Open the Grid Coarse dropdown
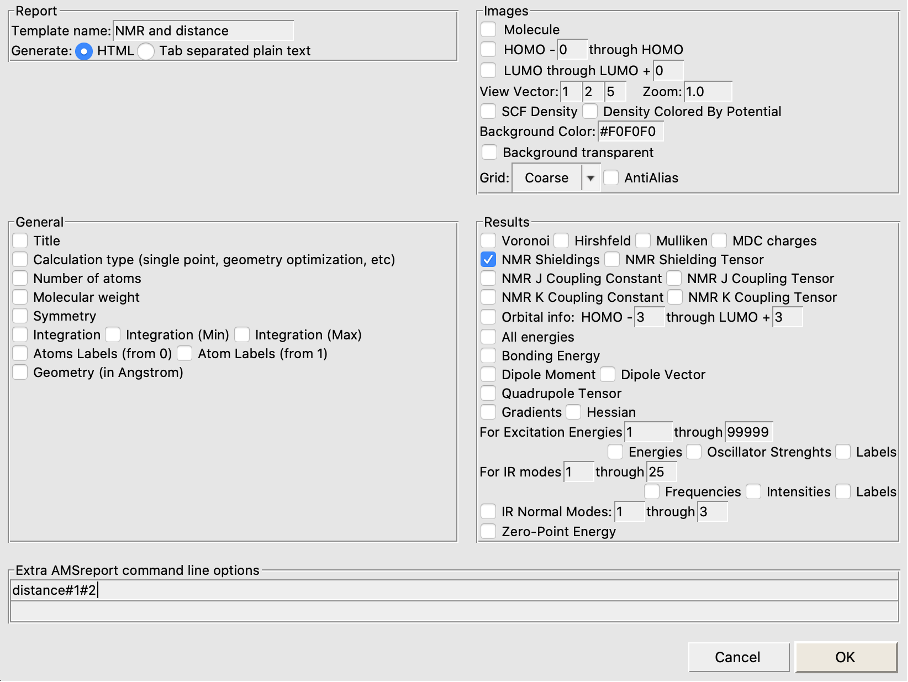 pos(555,178)
